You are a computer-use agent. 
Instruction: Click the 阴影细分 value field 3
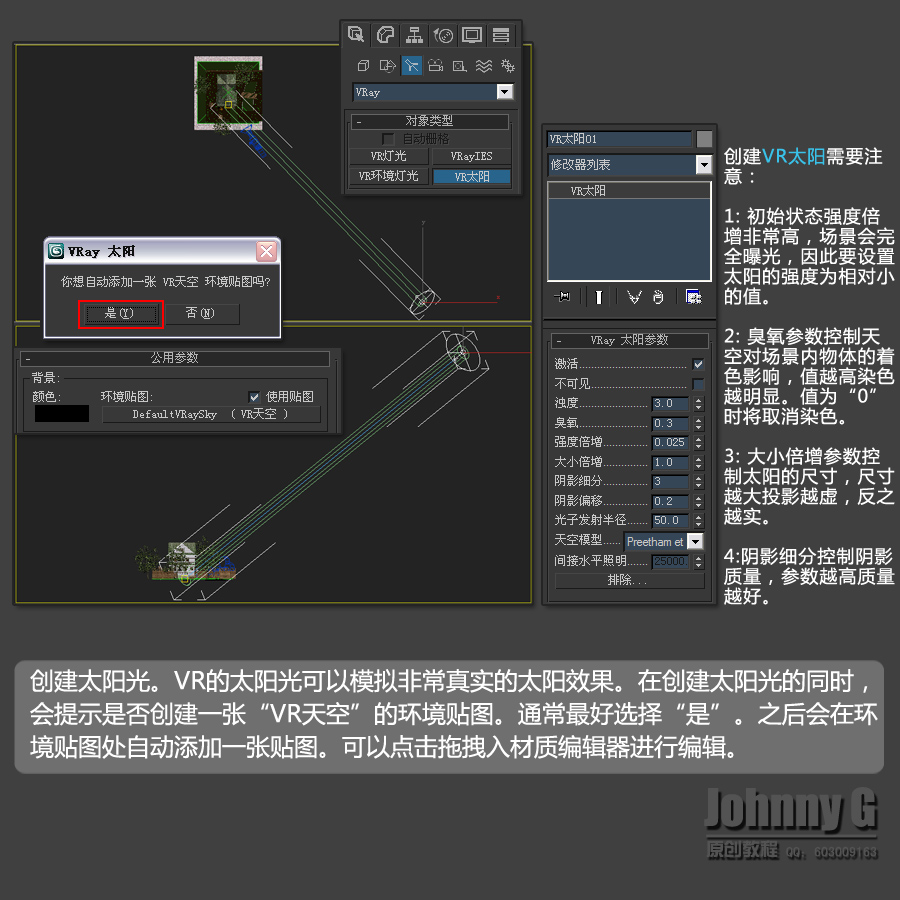tap(670, 482)
